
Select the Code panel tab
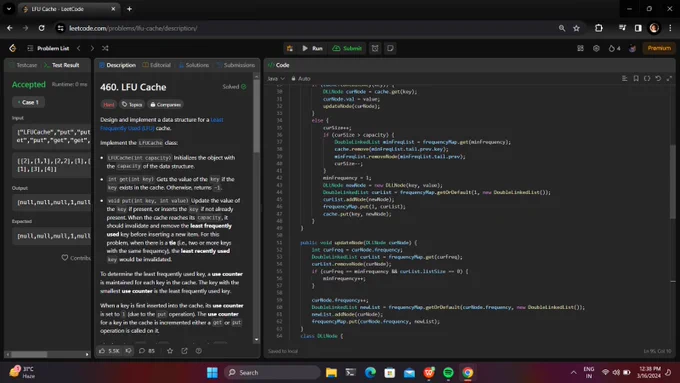click(x=278, y=65)
